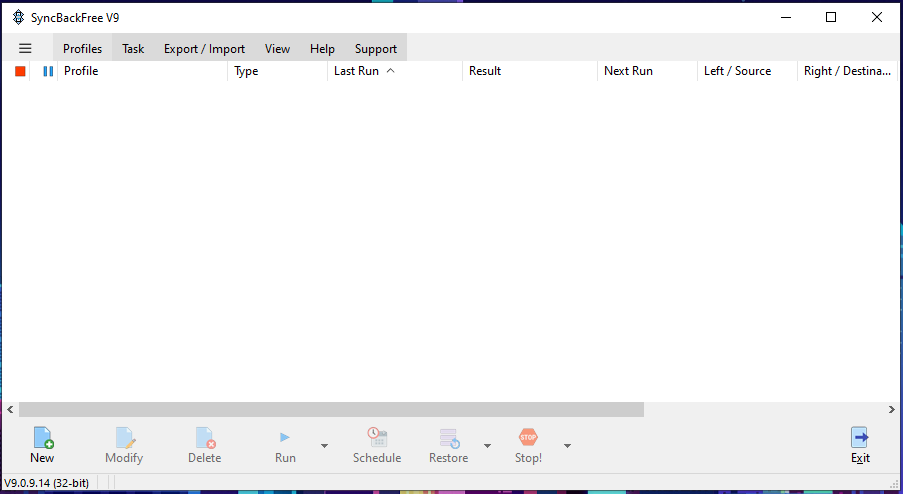The height and width of the screenshot is (494, 903).
Task: Open the Profiles menu
Action: [82, 48]
